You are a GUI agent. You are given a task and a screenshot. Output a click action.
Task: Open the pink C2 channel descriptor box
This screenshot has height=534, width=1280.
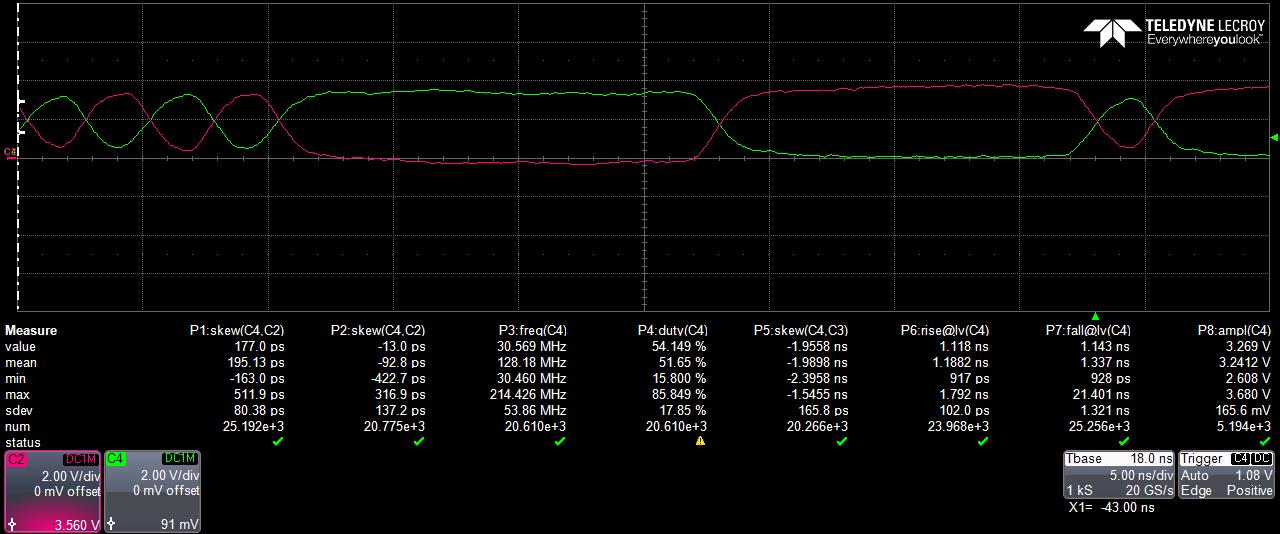pyautogui.click(x=53, y=491)
